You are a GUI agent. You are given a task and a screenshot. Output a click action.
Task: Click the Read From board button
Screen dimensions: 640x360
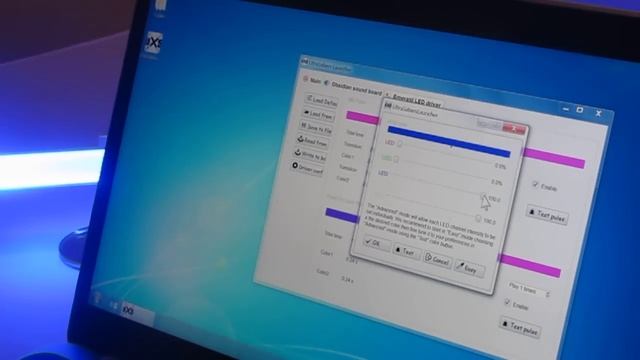313,141
